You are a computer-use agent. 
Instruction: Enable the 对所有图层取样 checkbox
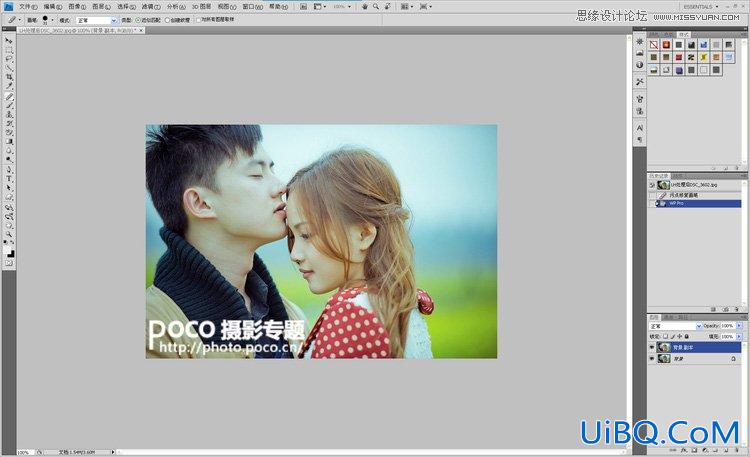pos(199,20)
